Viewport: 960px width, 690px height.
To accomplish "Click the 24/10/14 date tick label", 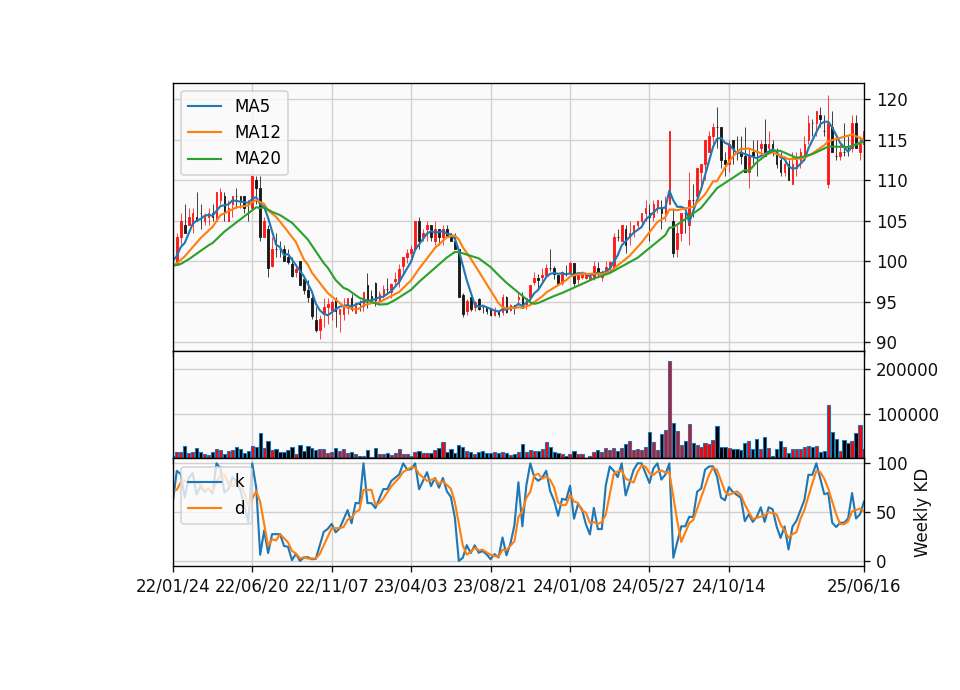I will click(729, 586).
